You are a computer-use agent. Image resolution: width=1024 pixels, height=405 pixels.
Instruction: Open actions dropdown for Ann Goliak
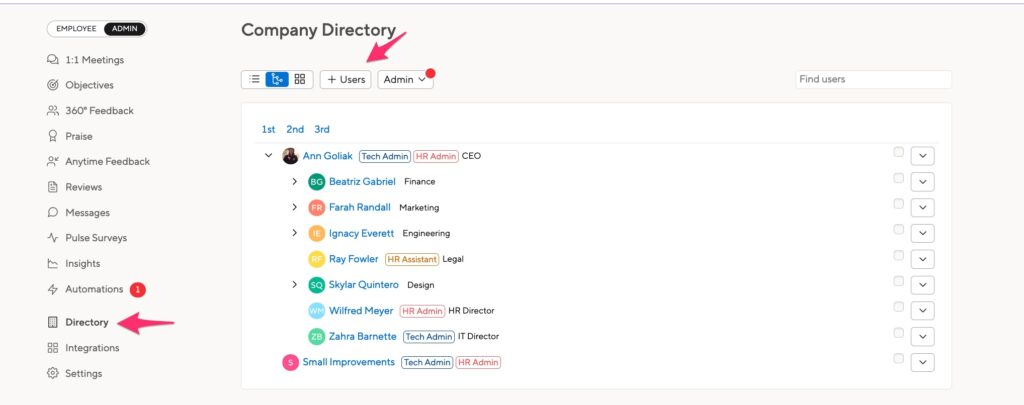click(922, 156)
